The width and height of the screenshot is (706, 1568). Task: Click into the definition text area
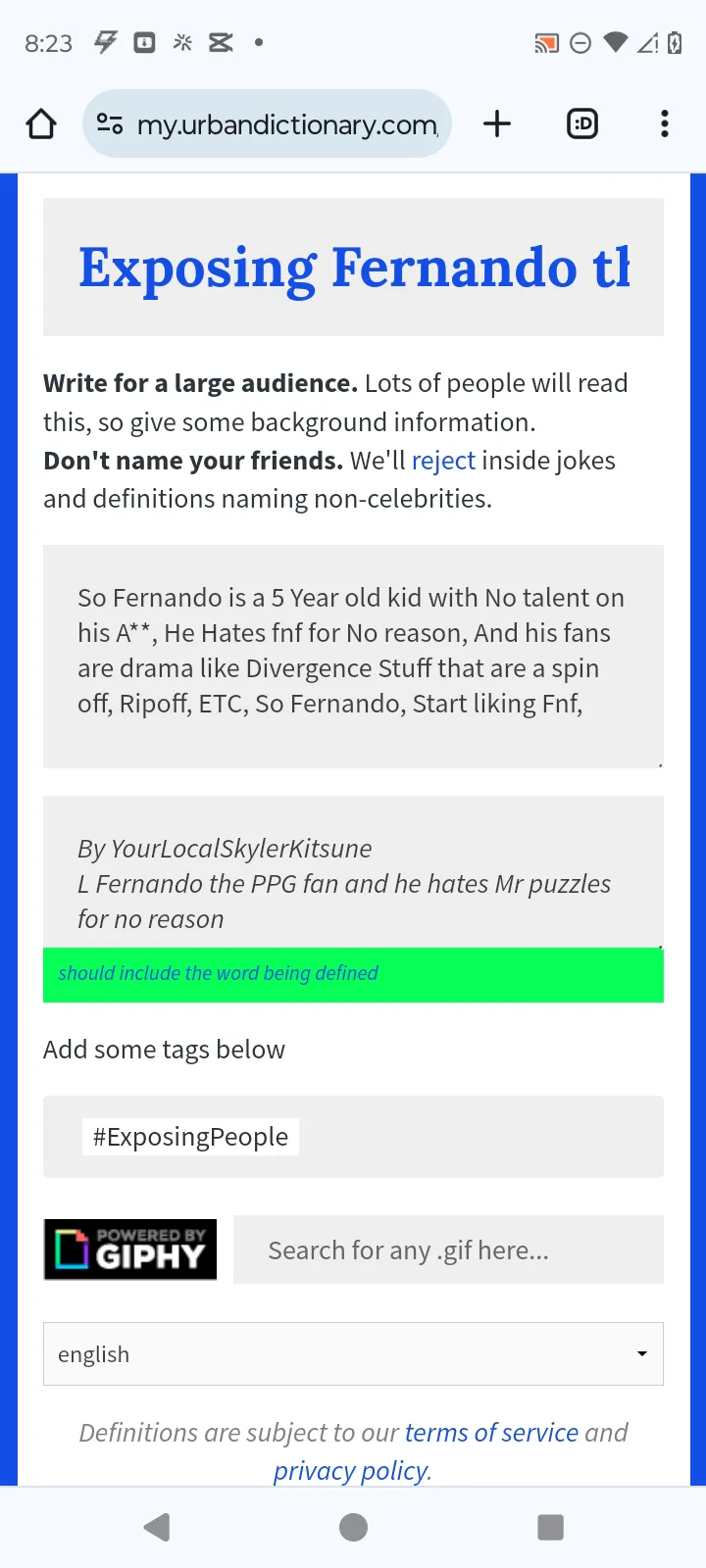(353, 655)
